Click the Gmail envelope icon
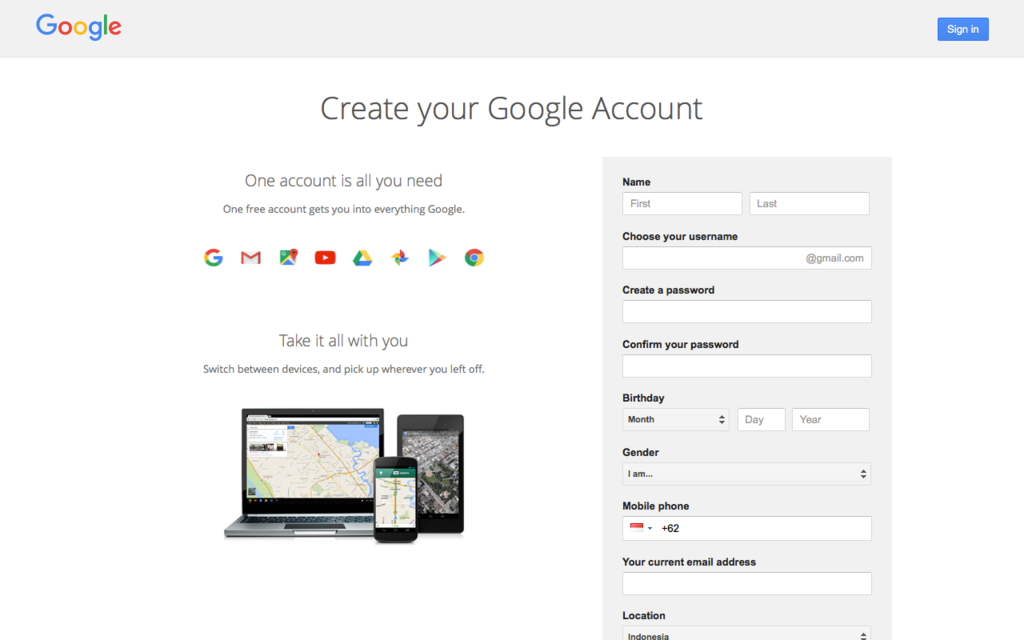The height and width of the screenshot is (640, 1024). pyautogui.click(x=251, y=258)
